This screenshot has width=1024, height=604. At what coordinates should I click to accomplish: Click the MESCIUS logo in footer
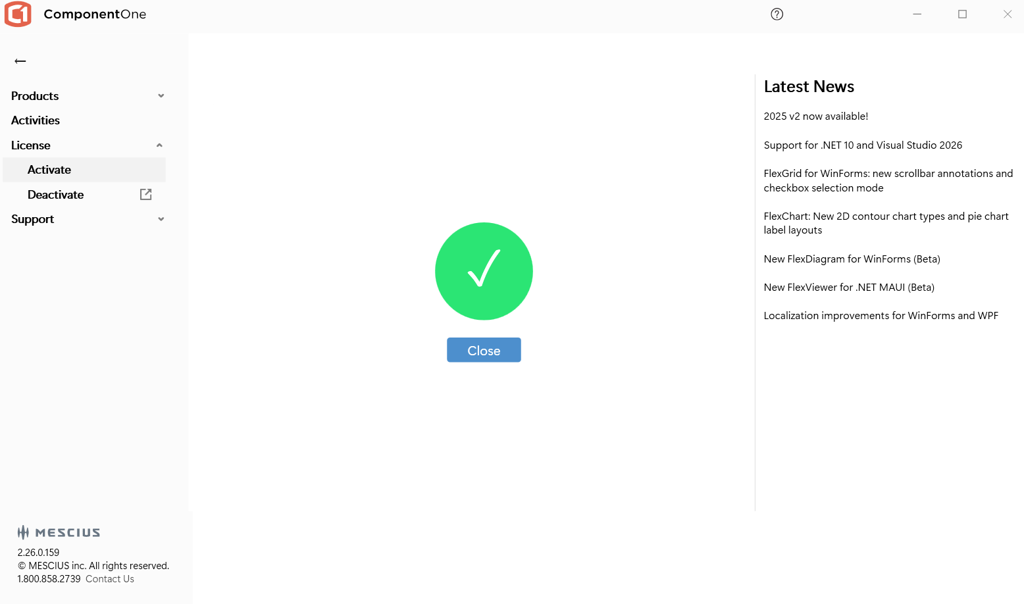pos(59,532)
